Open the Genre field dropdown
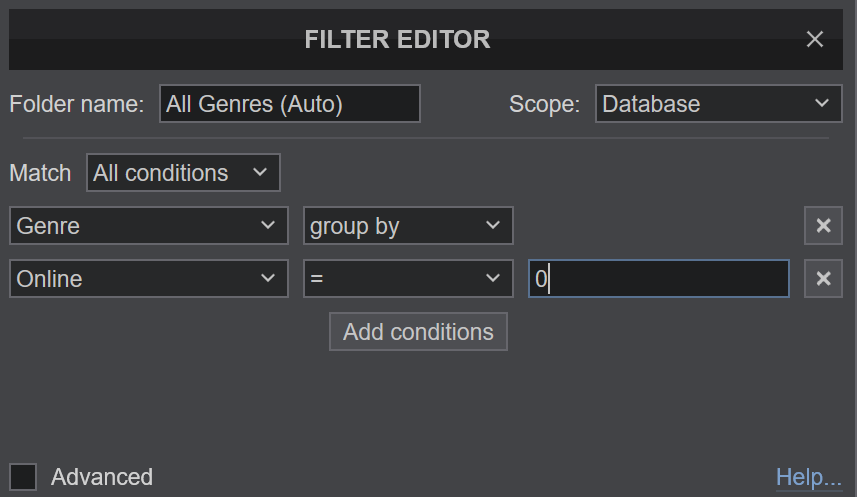The image size is (857, 497). pyautogui.click(x=148, y=226)
